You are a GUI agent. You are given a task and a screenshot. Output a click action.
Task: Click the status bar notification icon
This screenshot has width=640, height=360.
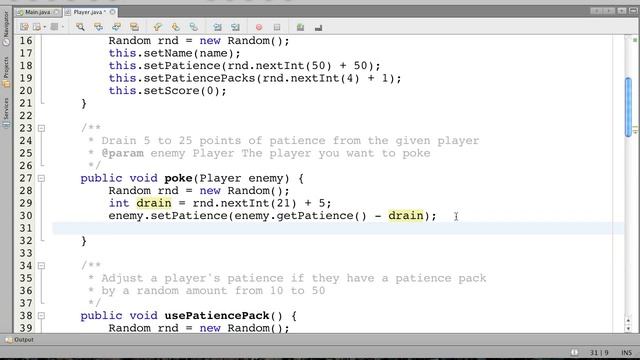(574, 352)
